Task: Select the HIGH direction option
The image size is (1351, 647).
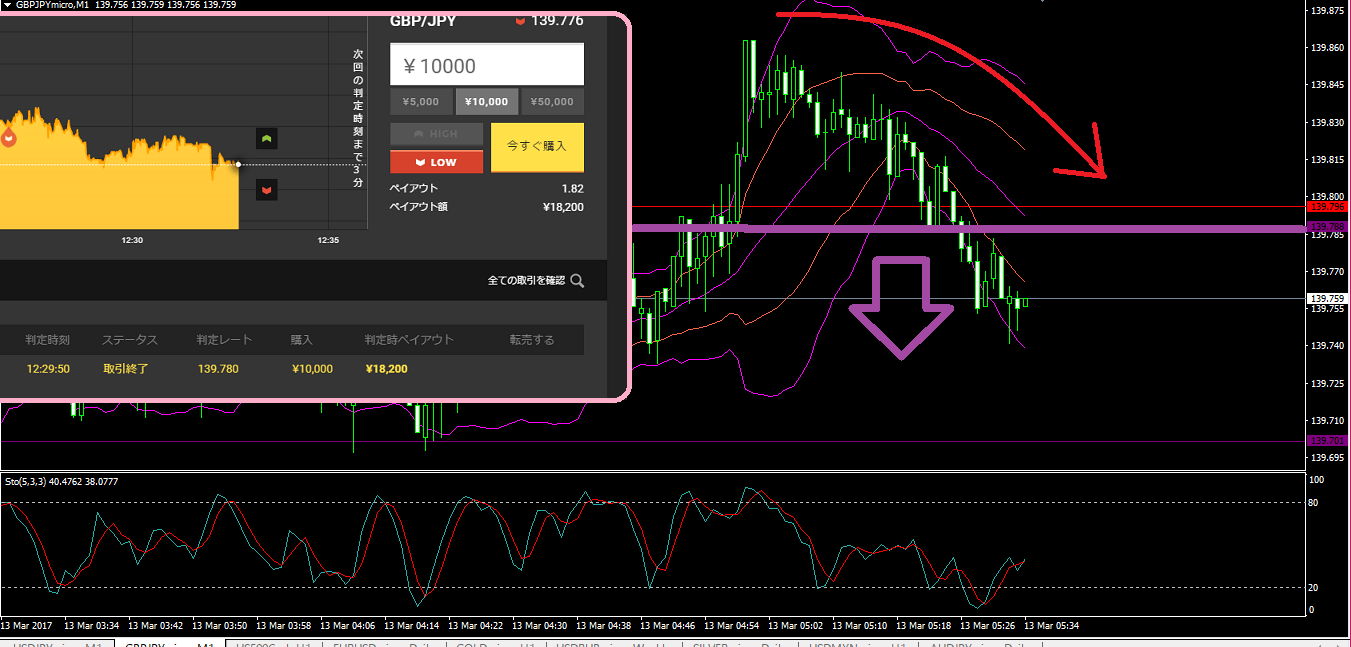Action: [x=436, y=134]
